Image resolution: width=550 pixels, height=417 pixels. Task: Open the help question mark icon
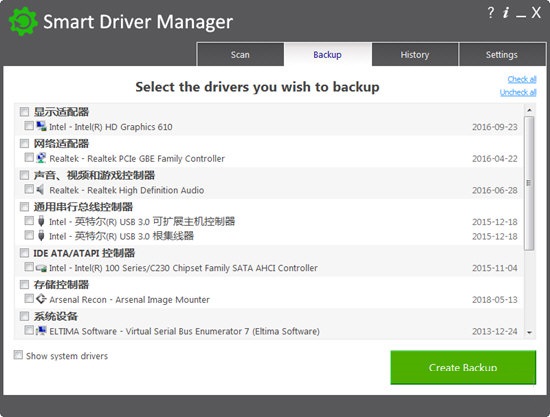pyautogui.click(x=491, y=13)
